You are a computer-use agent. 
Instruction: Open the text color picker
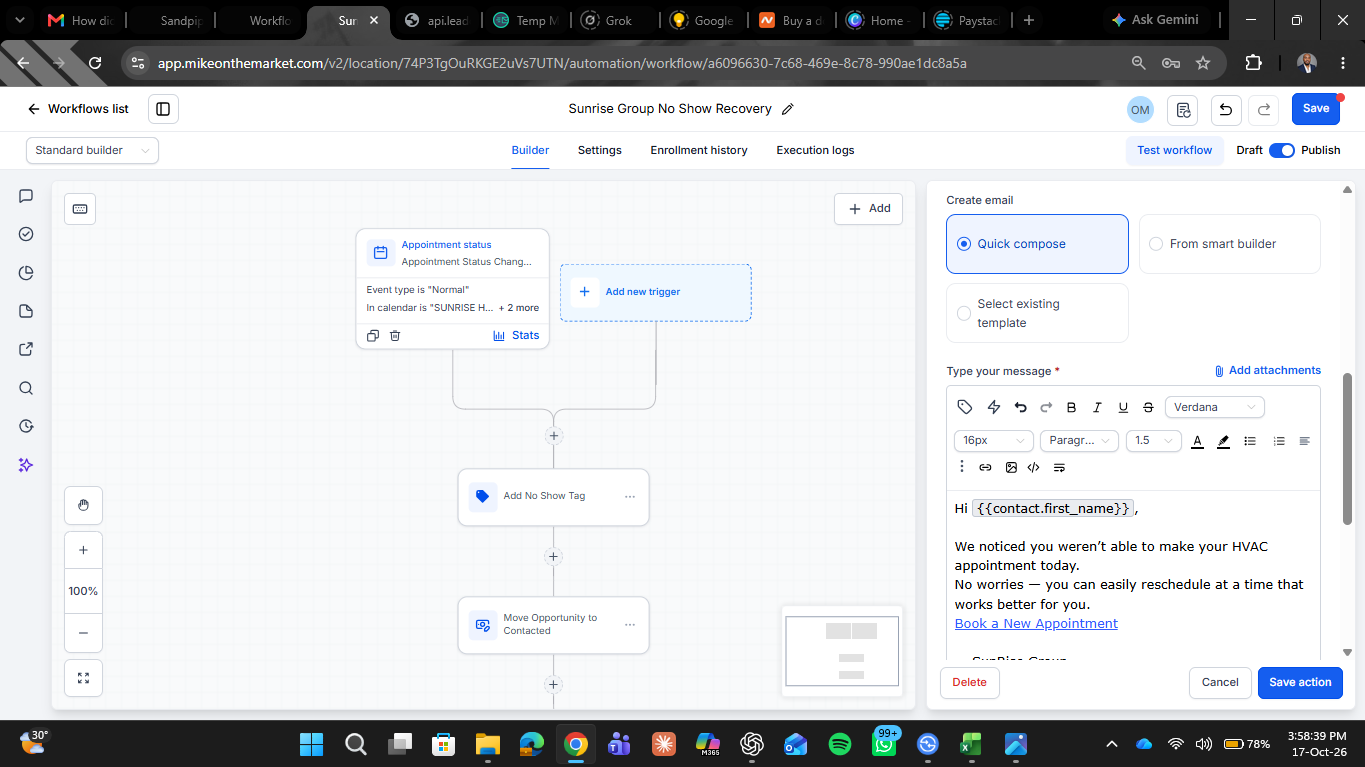pos(1197,441)
